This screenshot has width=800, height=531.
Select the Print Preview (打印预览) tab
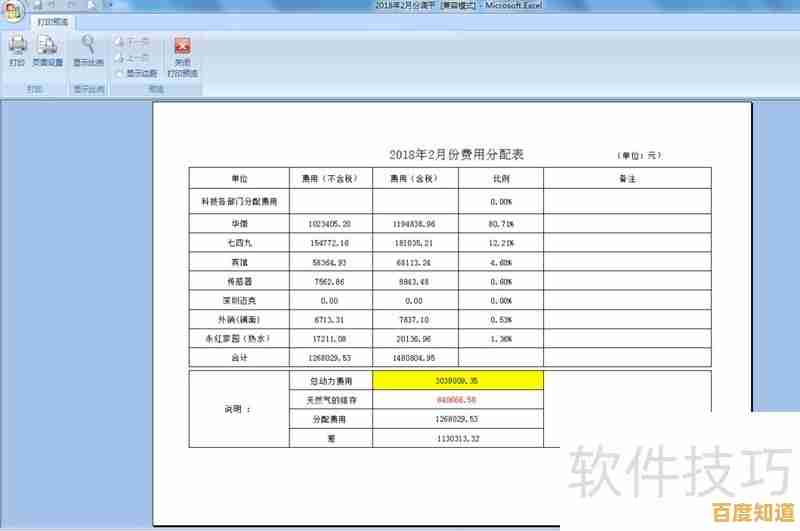point(54,20)
